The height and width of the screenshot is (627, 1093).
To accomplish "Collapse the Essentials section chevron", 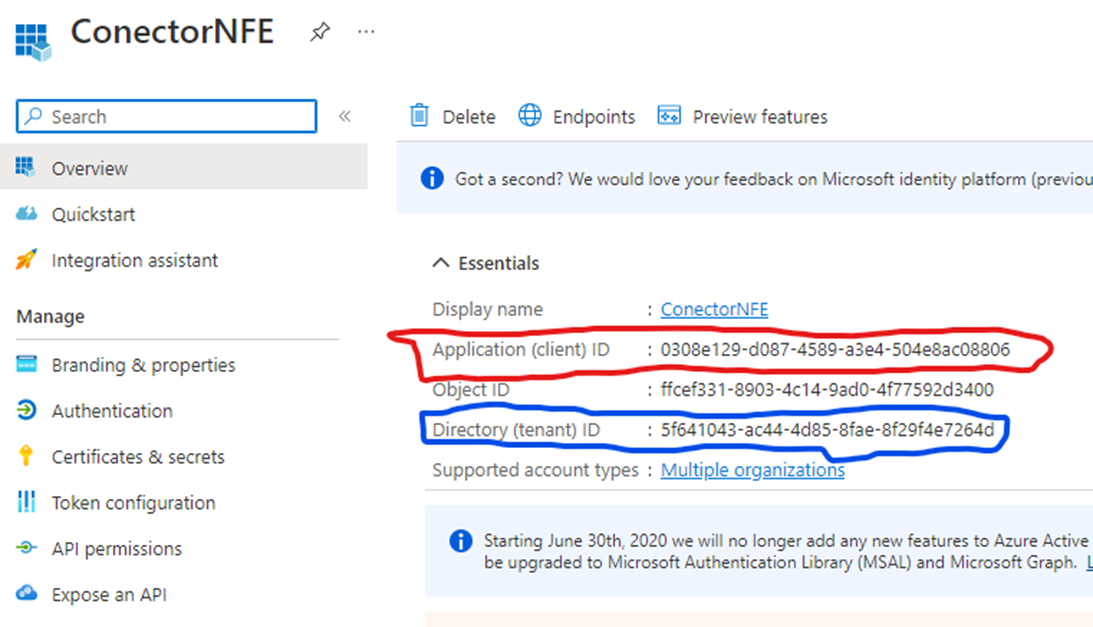I will 441,263.
